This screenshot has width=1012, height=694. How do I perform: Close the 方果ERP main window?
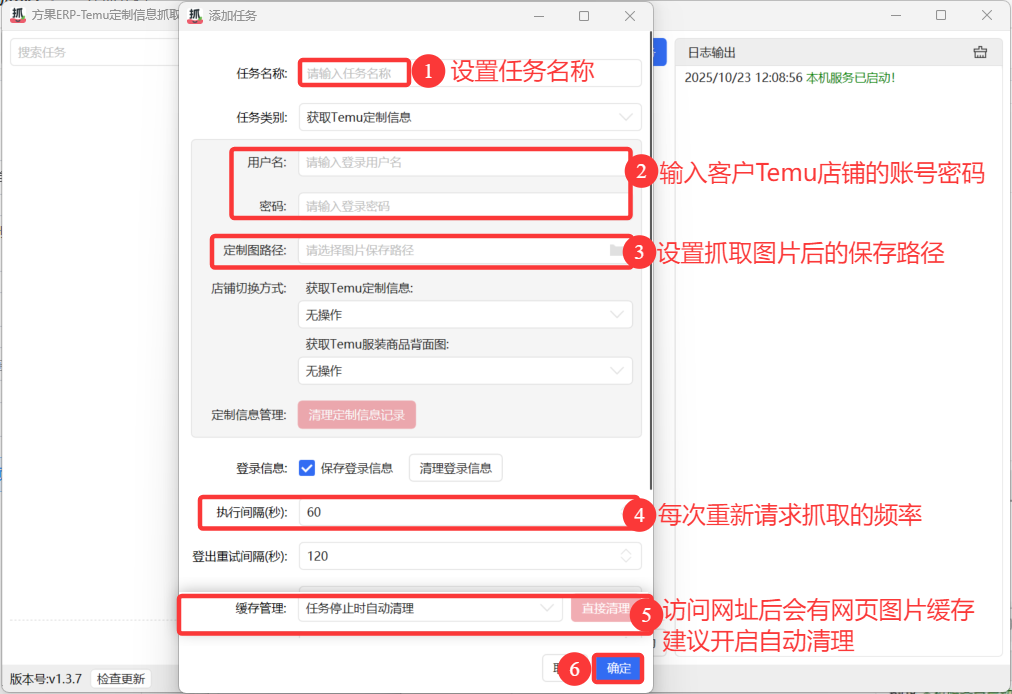click(x=987, y=15)
